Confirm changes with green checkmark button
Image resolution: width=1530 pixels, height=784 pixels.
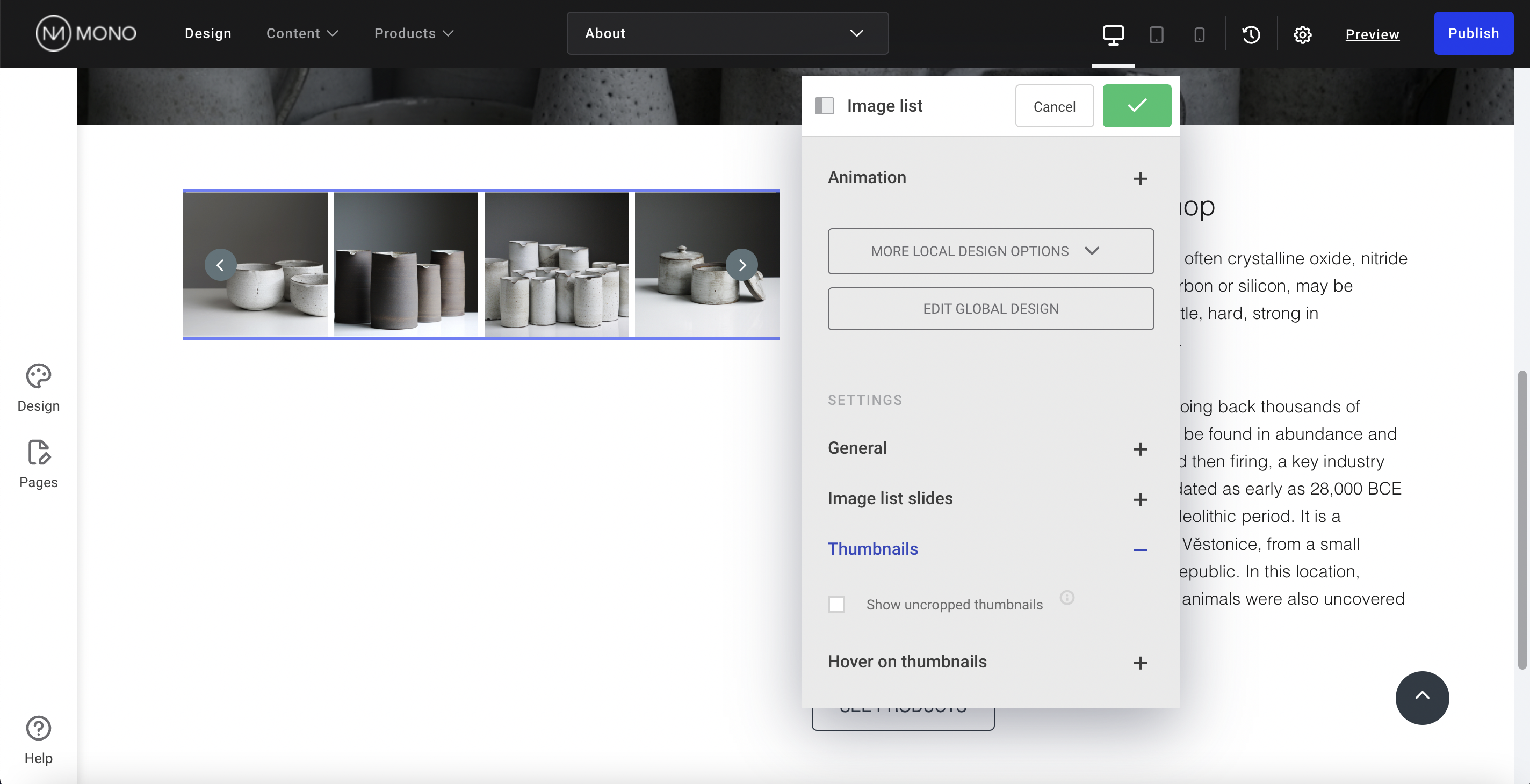pyautogui.click(x=1136, y=106)
